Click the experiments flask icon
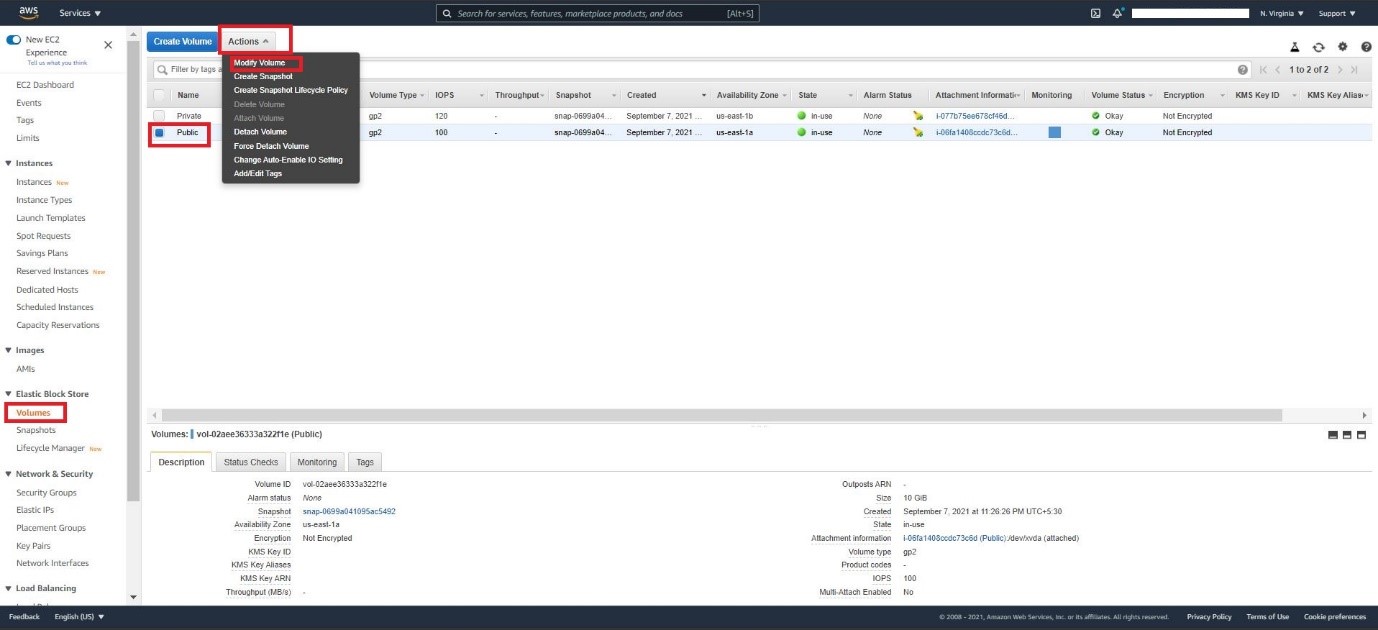The height and width of the screenshot is (630, 1378). coord(1294,47)
